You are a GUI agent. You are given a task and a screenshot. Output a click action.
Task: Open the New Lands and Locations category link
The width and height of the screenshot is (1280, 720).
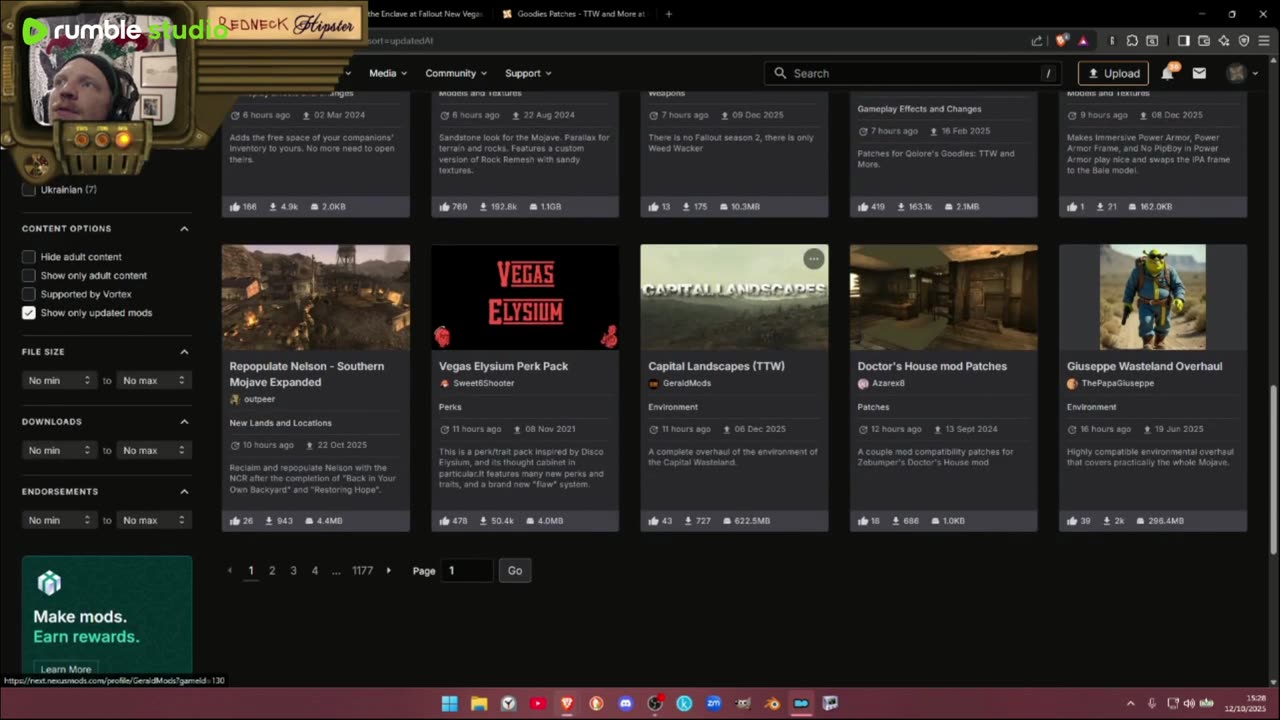(280, 423)
